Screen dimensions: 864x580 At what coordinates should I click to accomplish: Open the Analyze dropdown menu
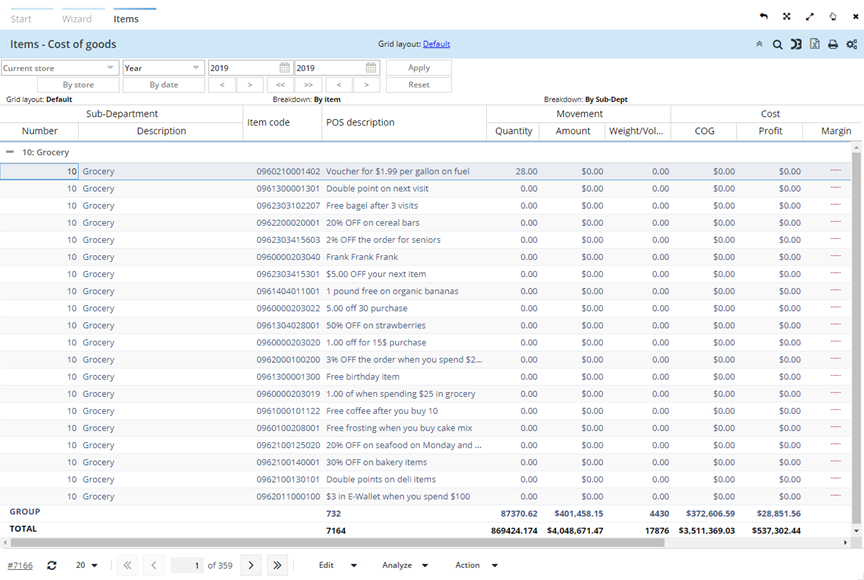point(405,566)
